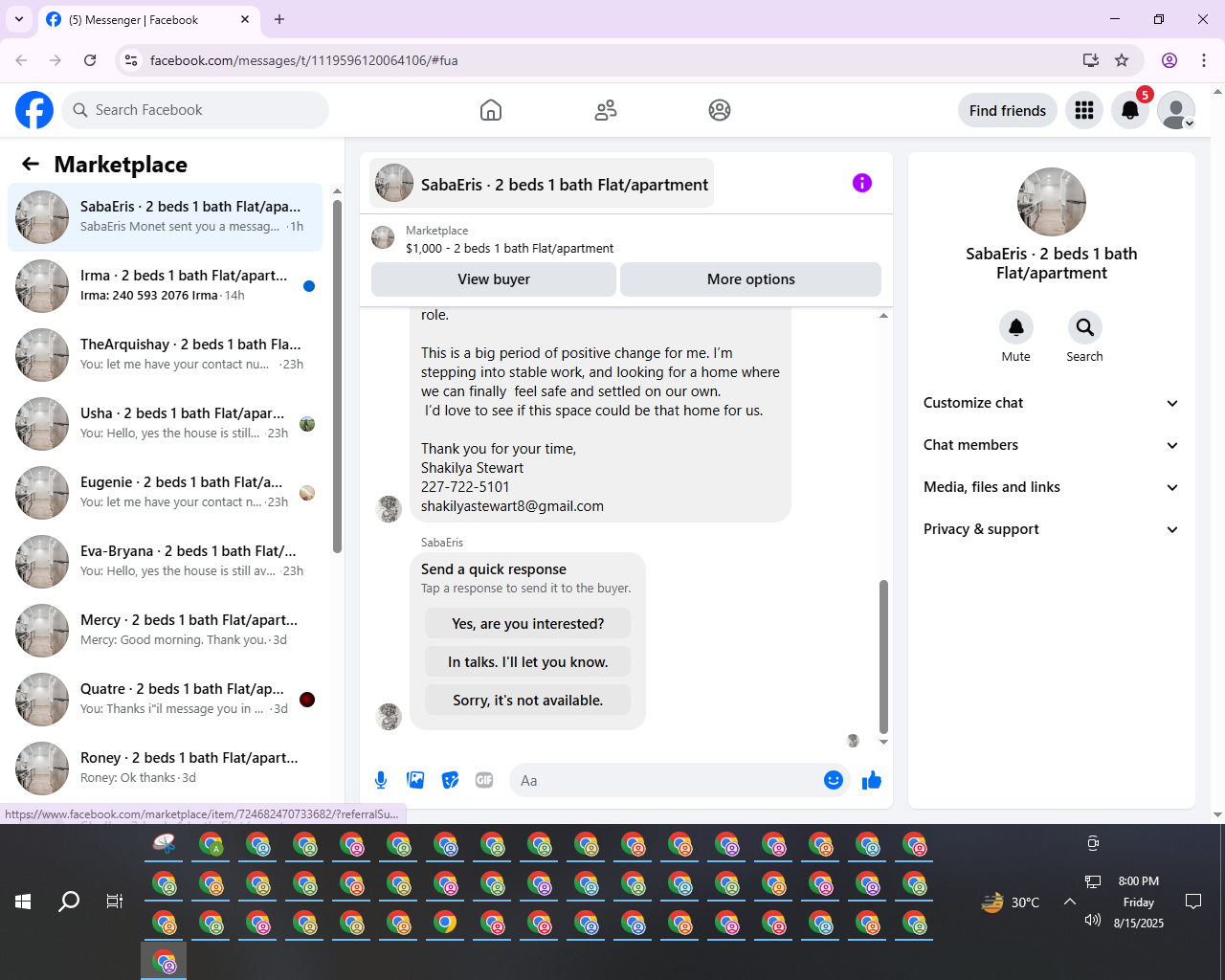
Task: Open notifications bell with 5 badge
Action: (x=1130, y=110)
